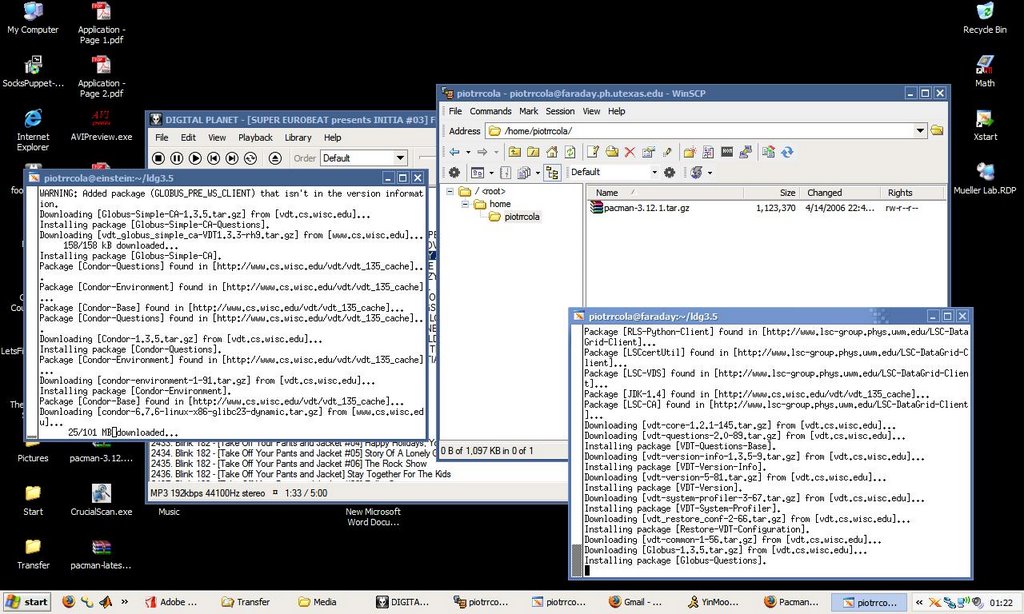Go to previous track in DIGITAL PLANET

pos(213,158)
